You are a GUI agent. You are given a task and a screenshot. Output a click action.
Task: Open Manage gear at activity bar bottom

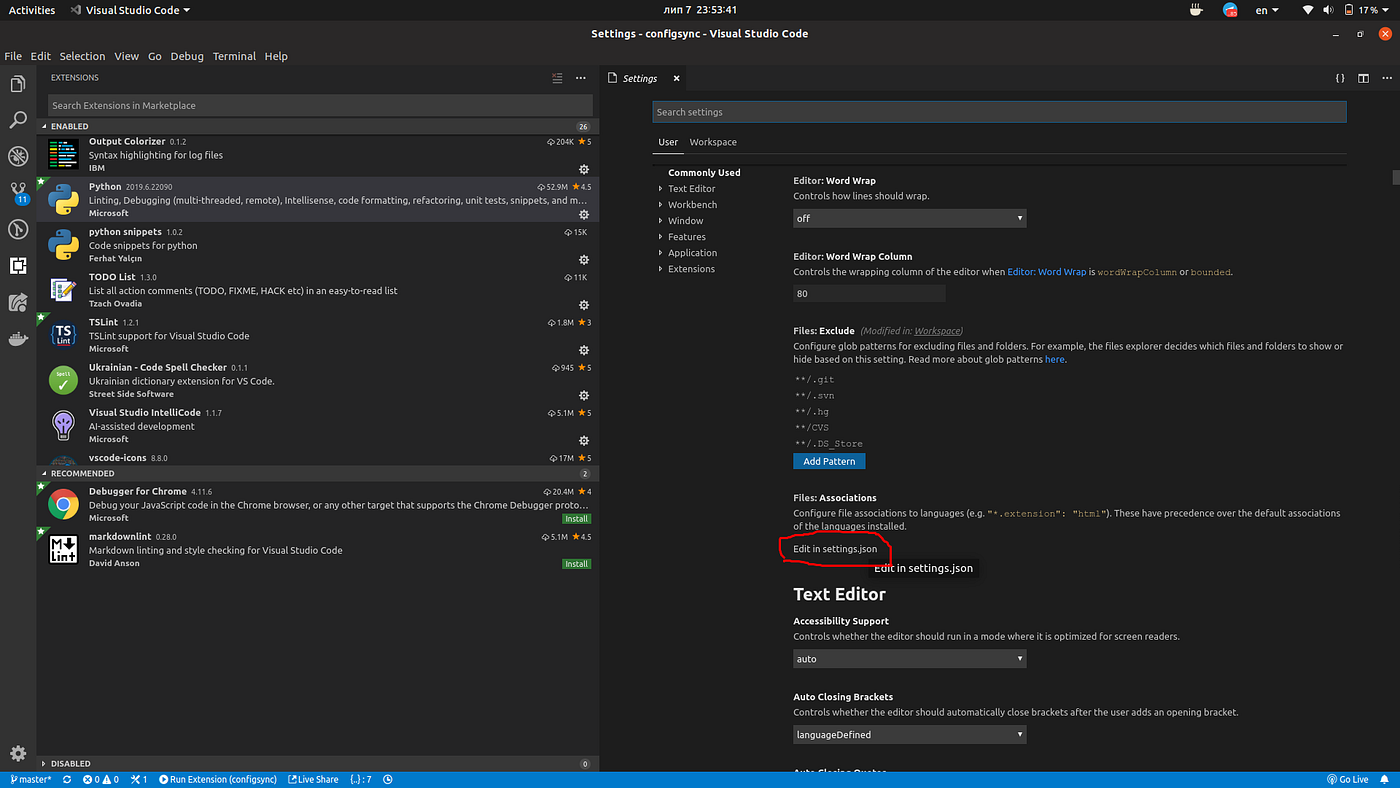tap(17, 753)
